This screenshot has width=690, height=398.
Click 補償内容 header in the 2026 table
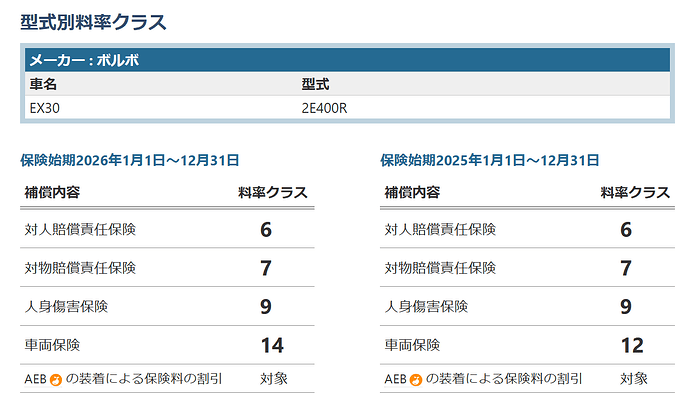click(52, 192)
